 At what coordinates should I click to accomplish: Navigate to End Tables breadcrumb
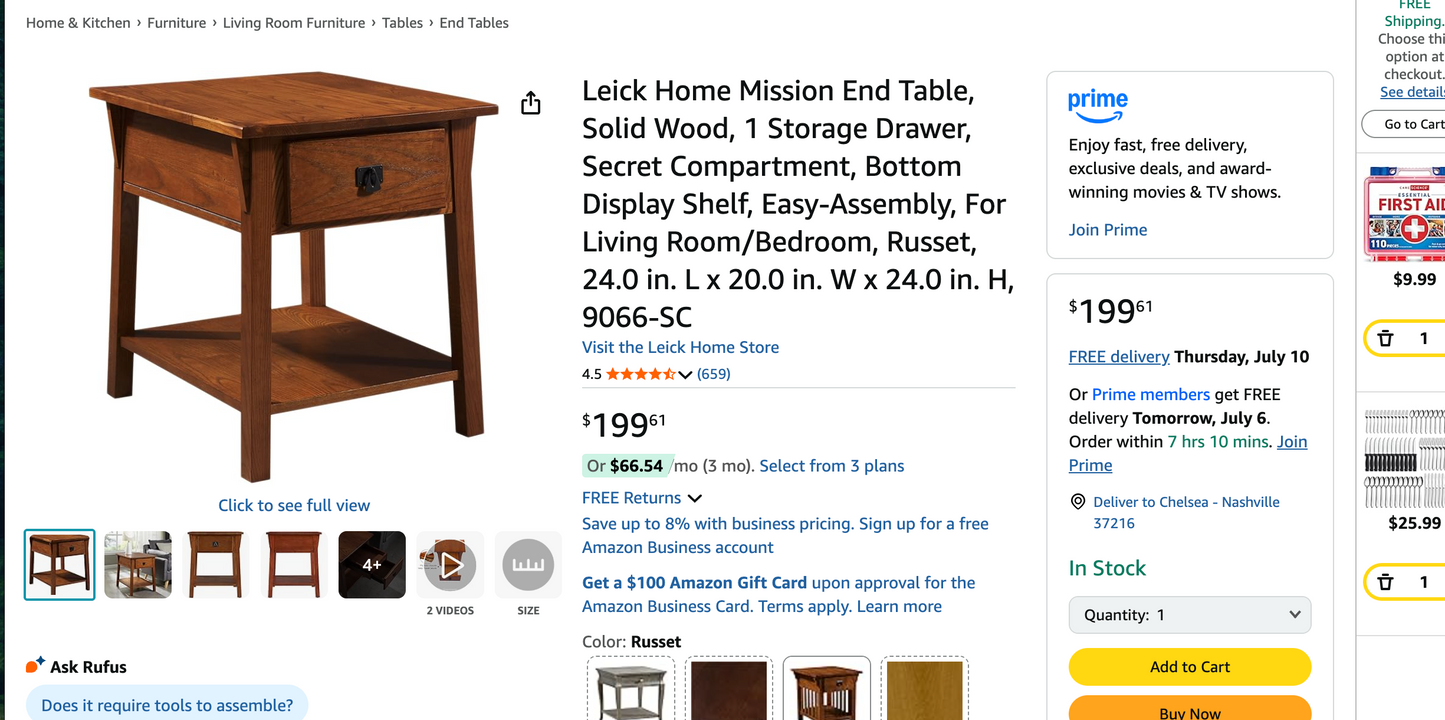474,23
